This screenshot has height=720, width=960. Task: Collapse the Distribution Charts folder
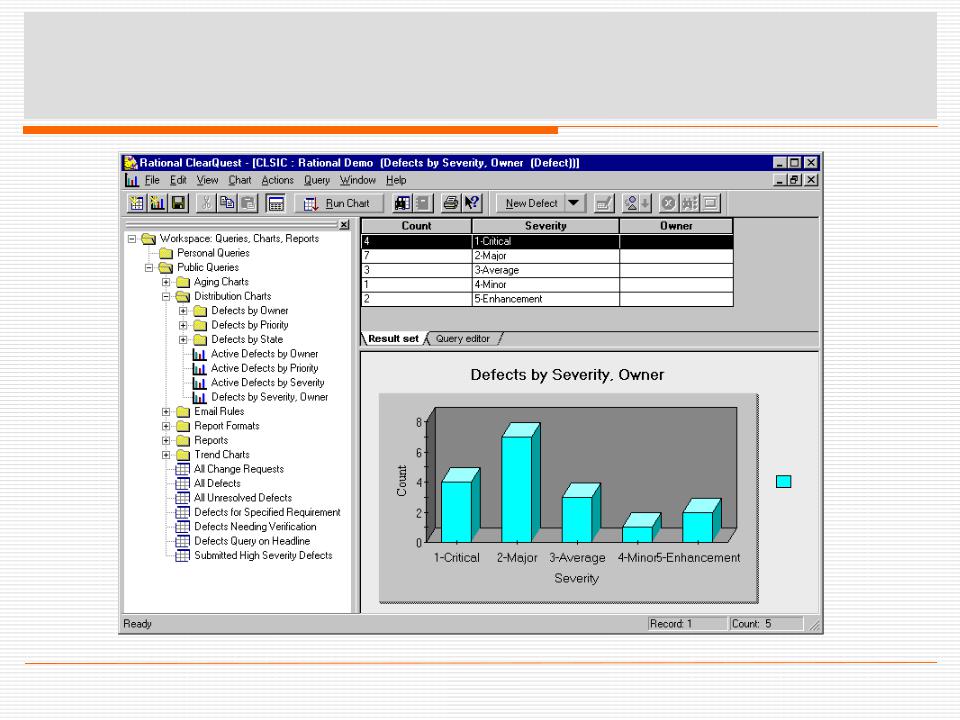166,296
